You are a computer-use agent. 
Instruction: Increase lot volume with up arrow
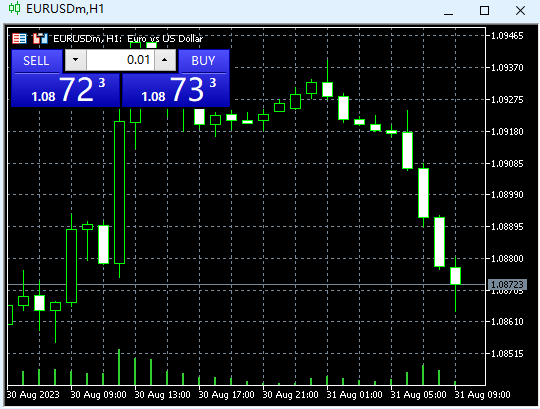(x=165, y=60)
